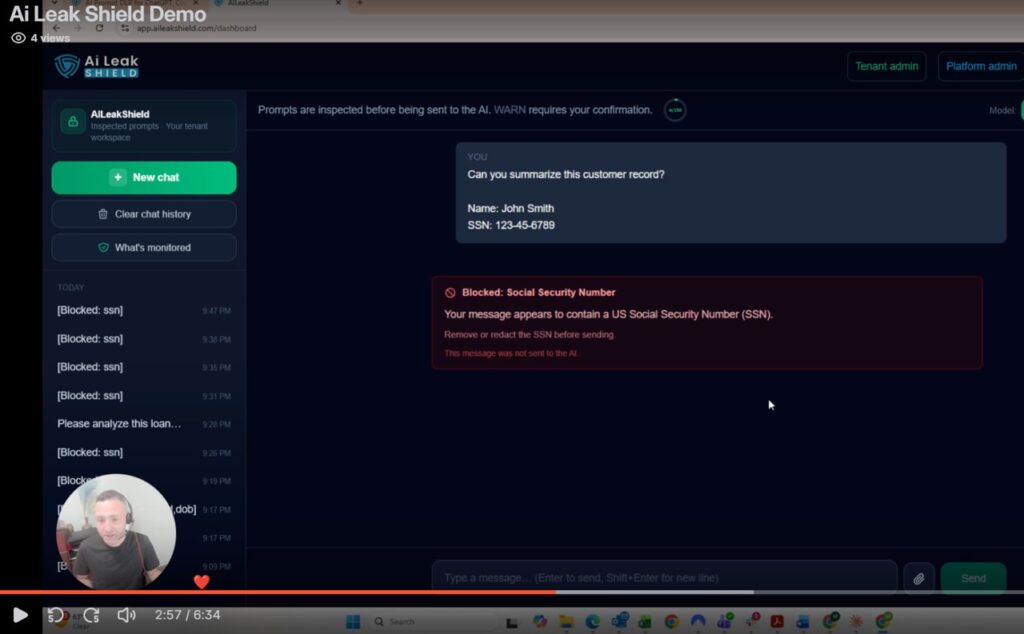Click the '2:57 / 6:34' time display

point(187,615)
